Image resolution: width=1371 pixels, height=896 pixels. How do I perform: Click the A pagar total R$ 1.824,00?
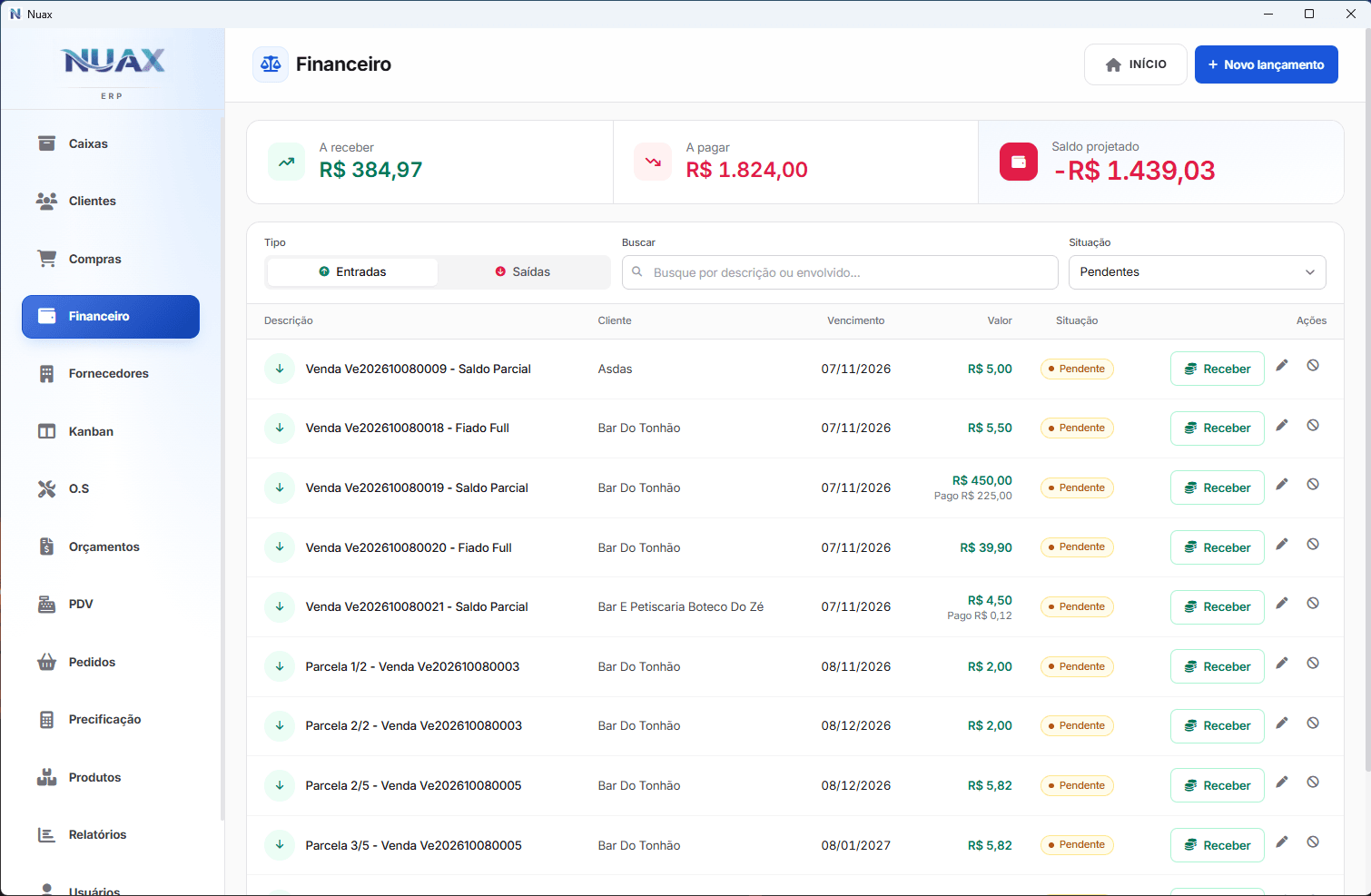point(746,170)
